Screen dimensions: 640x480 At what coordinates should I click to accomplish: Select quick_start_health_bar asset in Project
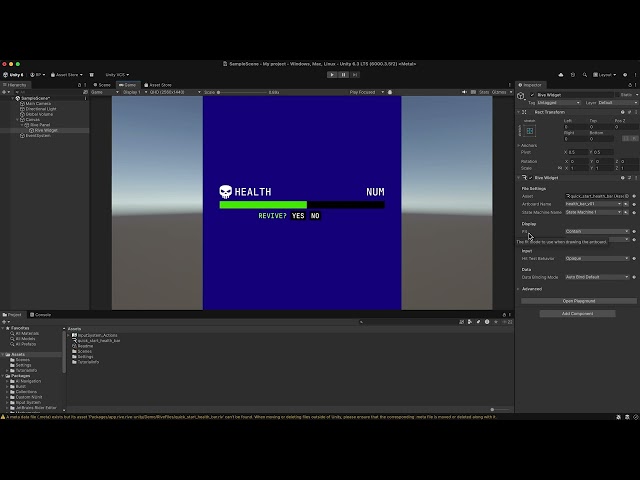(96, 340)
